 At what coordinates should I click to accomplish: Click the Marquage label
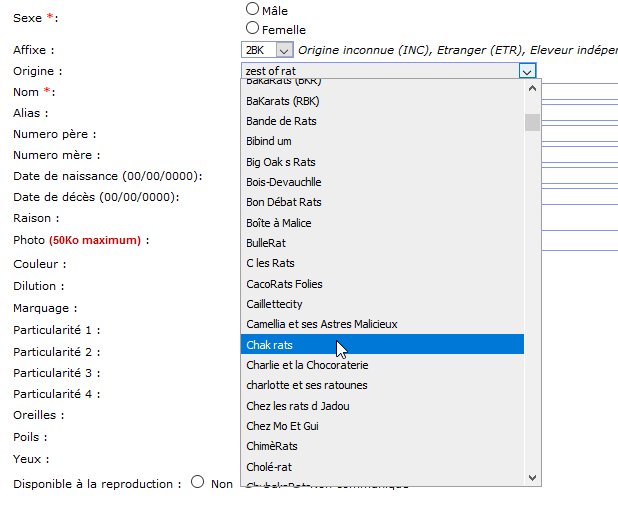(45, 308)
